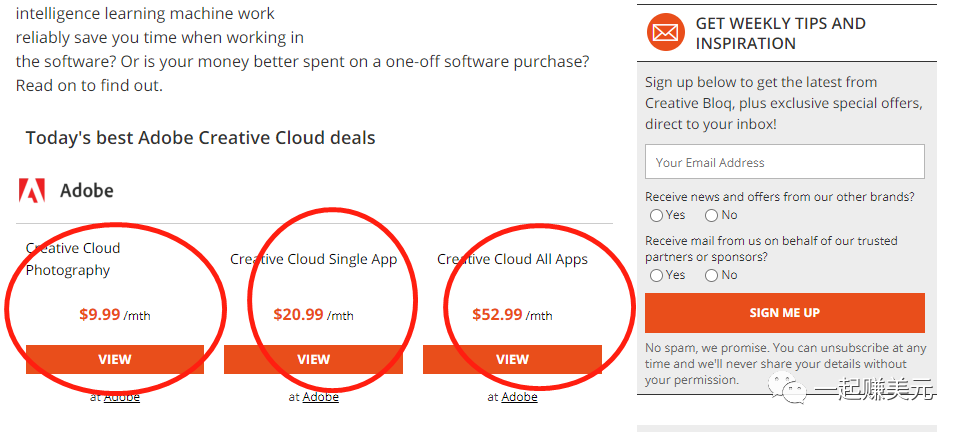Click VIEW for Creative Cloud Photography deal
Image resolution: width=965 pixels, height=432 pixels.
115,360
